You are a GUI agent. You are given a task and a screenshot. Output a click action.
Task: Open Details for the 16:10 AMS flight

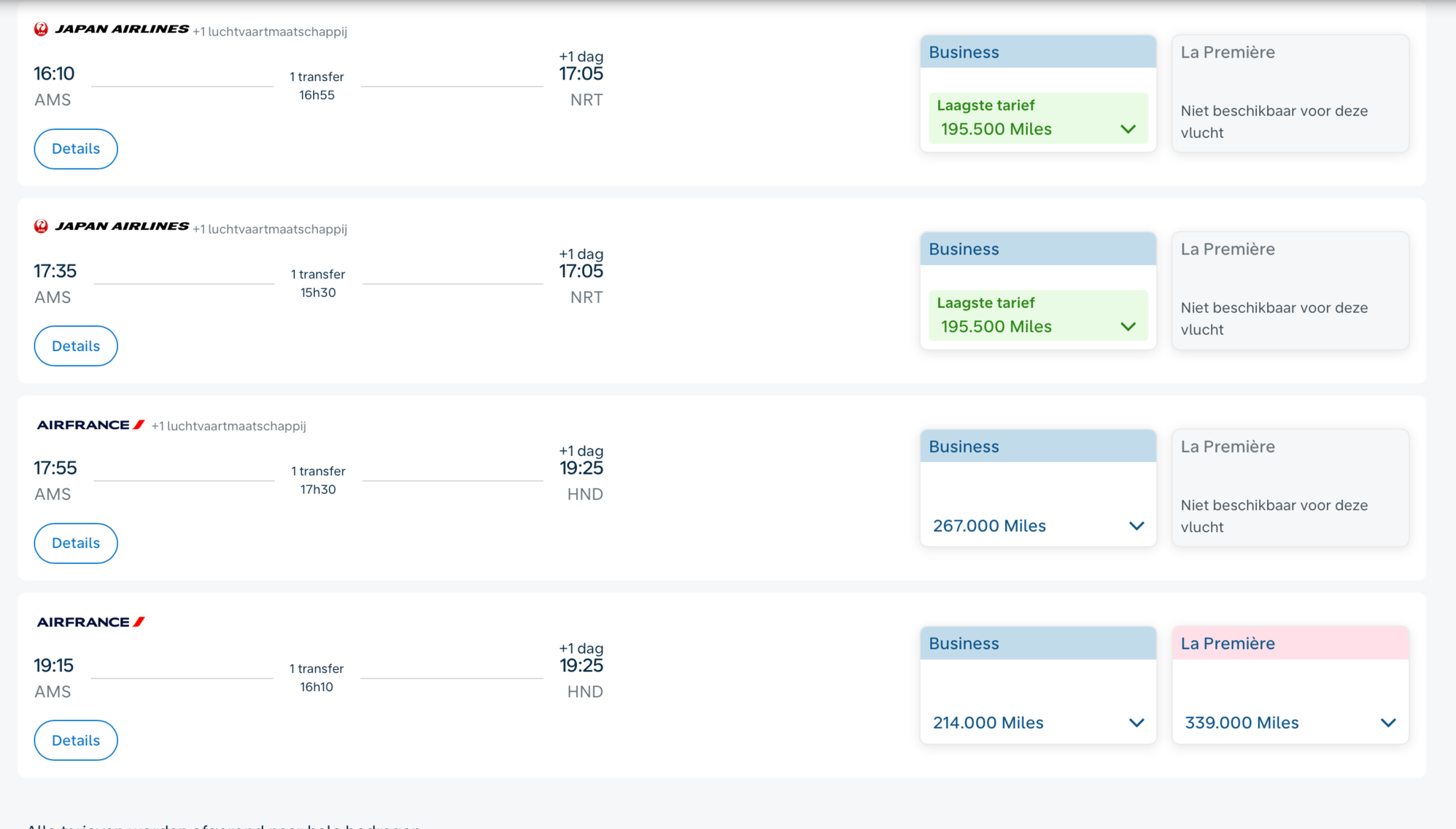[75, 149]
